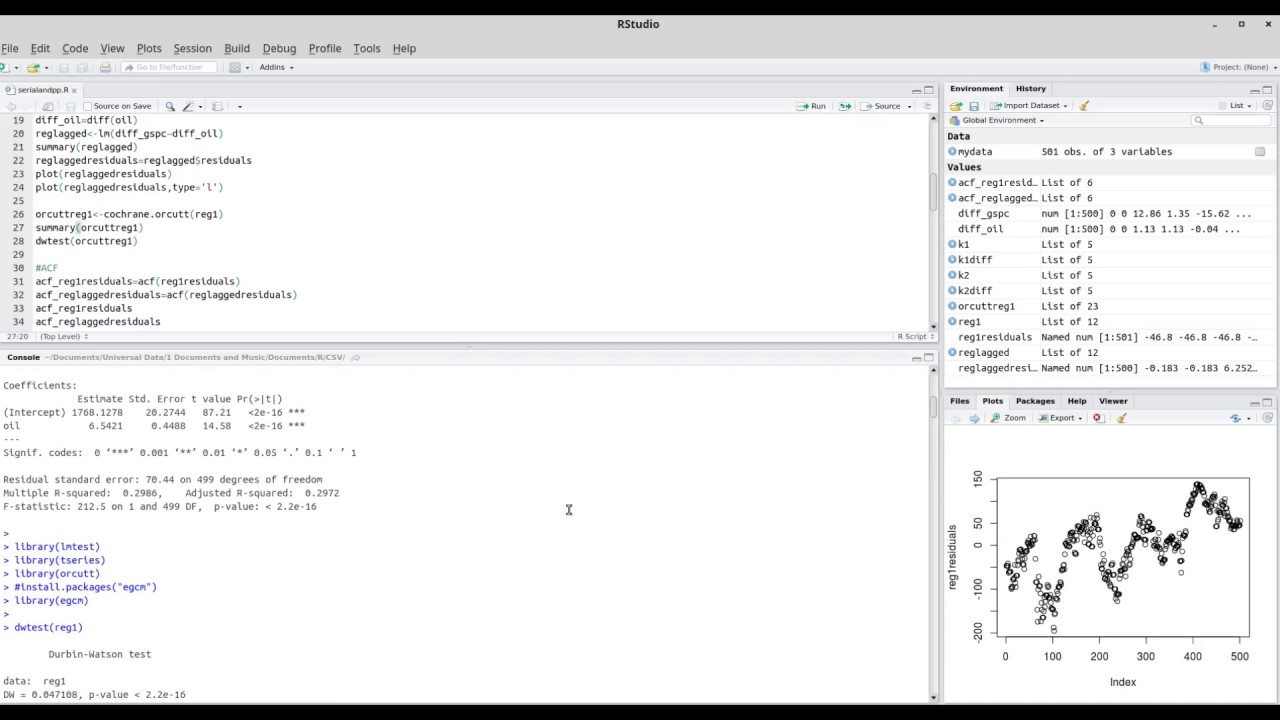
Task: Open the Viewer tab
Action: click(x=1113, y=401)
